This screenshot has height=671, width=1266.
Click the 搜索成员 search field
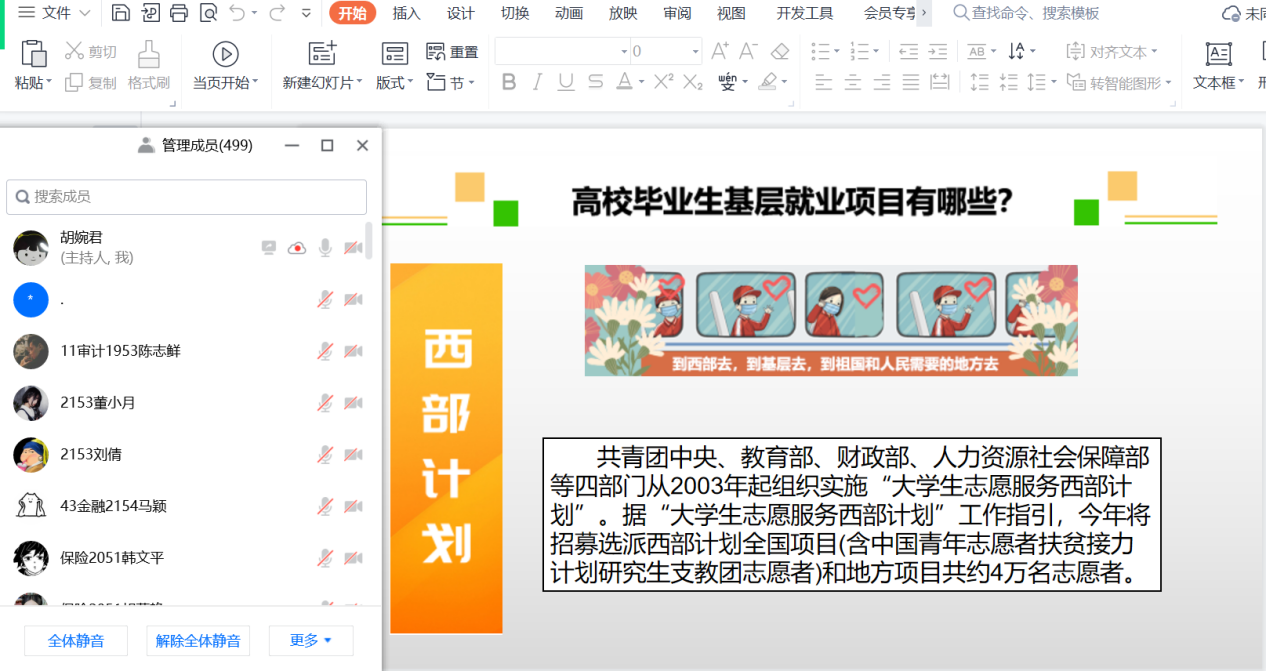(x=187, y=197)
